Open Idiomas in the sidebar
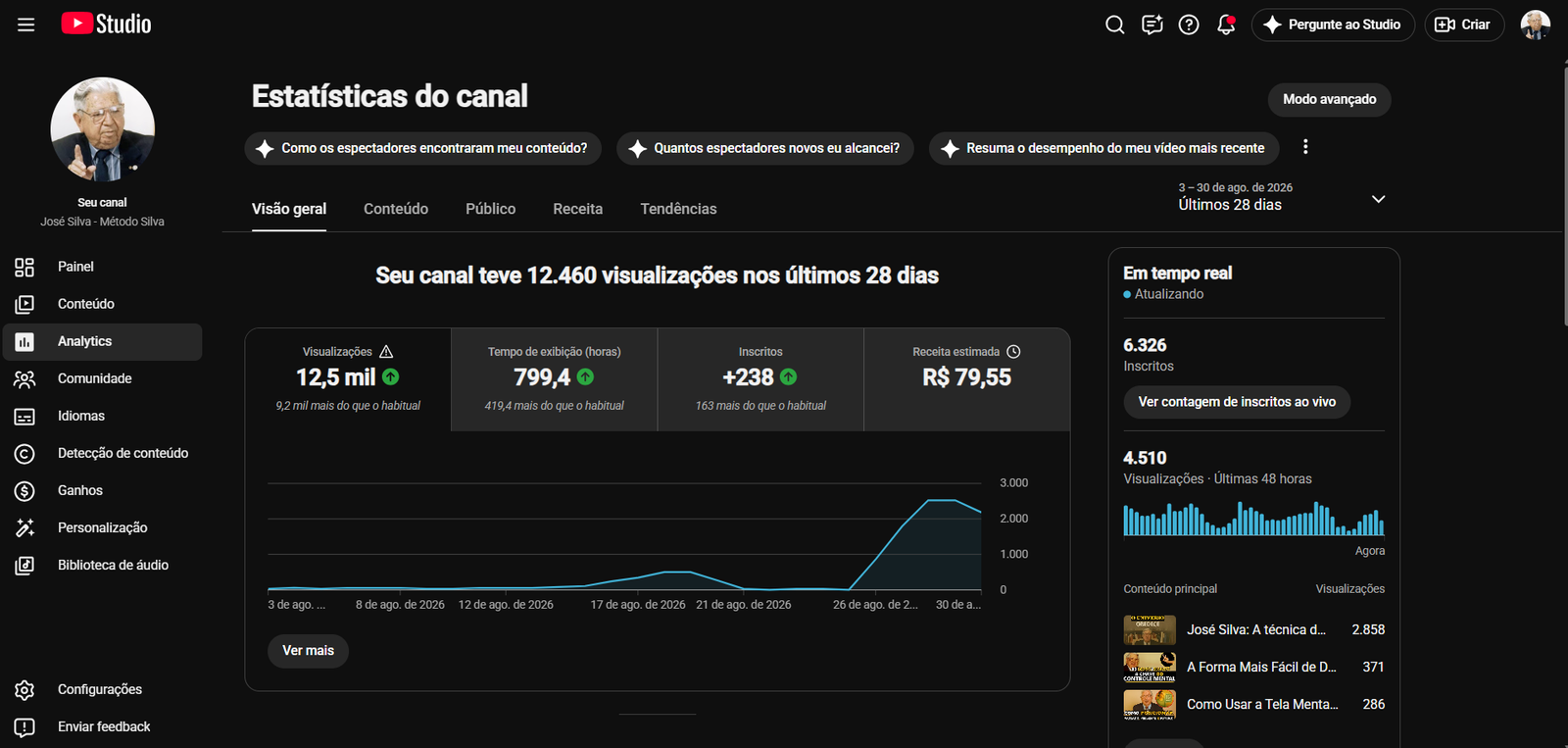Screen dimensions: 1568x748 pos(103,416)
